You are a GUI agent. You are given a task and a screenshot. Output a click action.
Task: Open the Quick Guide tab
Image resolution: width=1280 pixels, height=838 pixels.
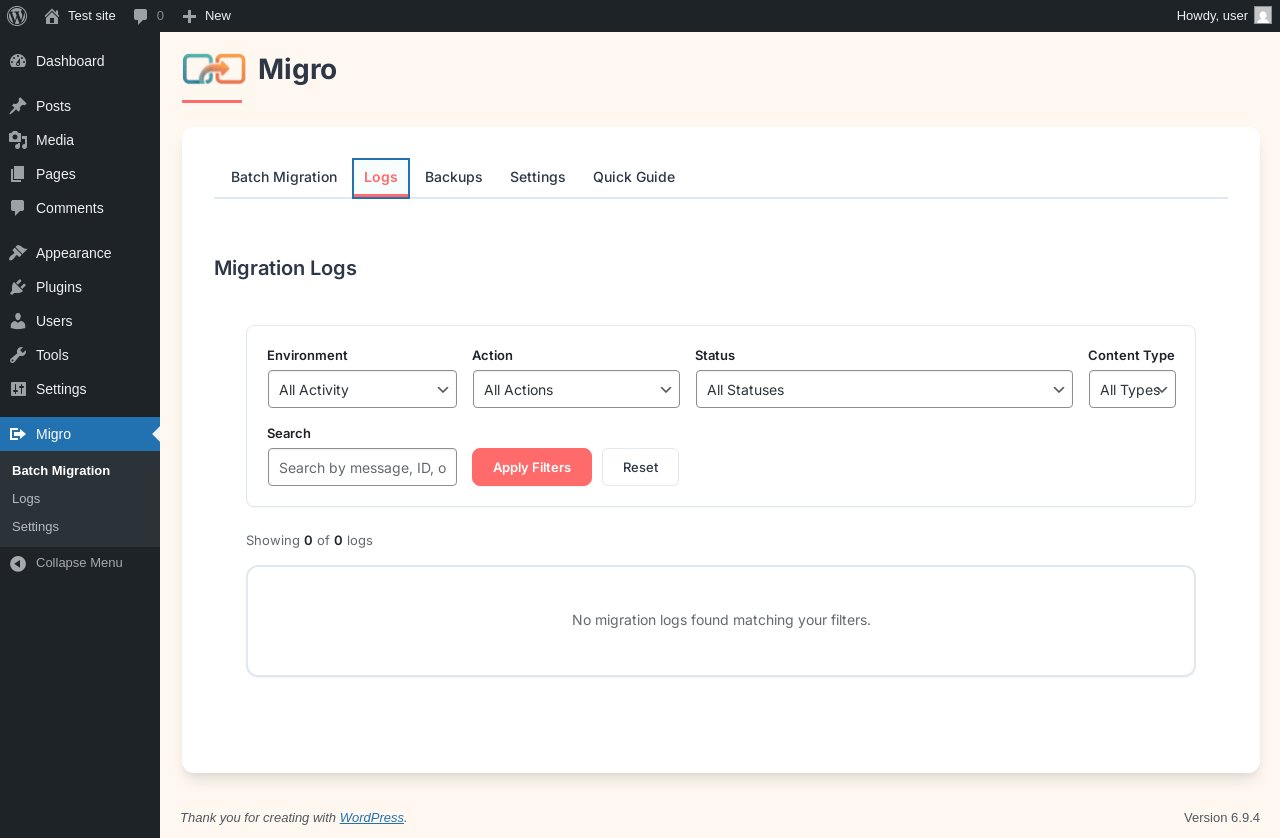point(634,177)
